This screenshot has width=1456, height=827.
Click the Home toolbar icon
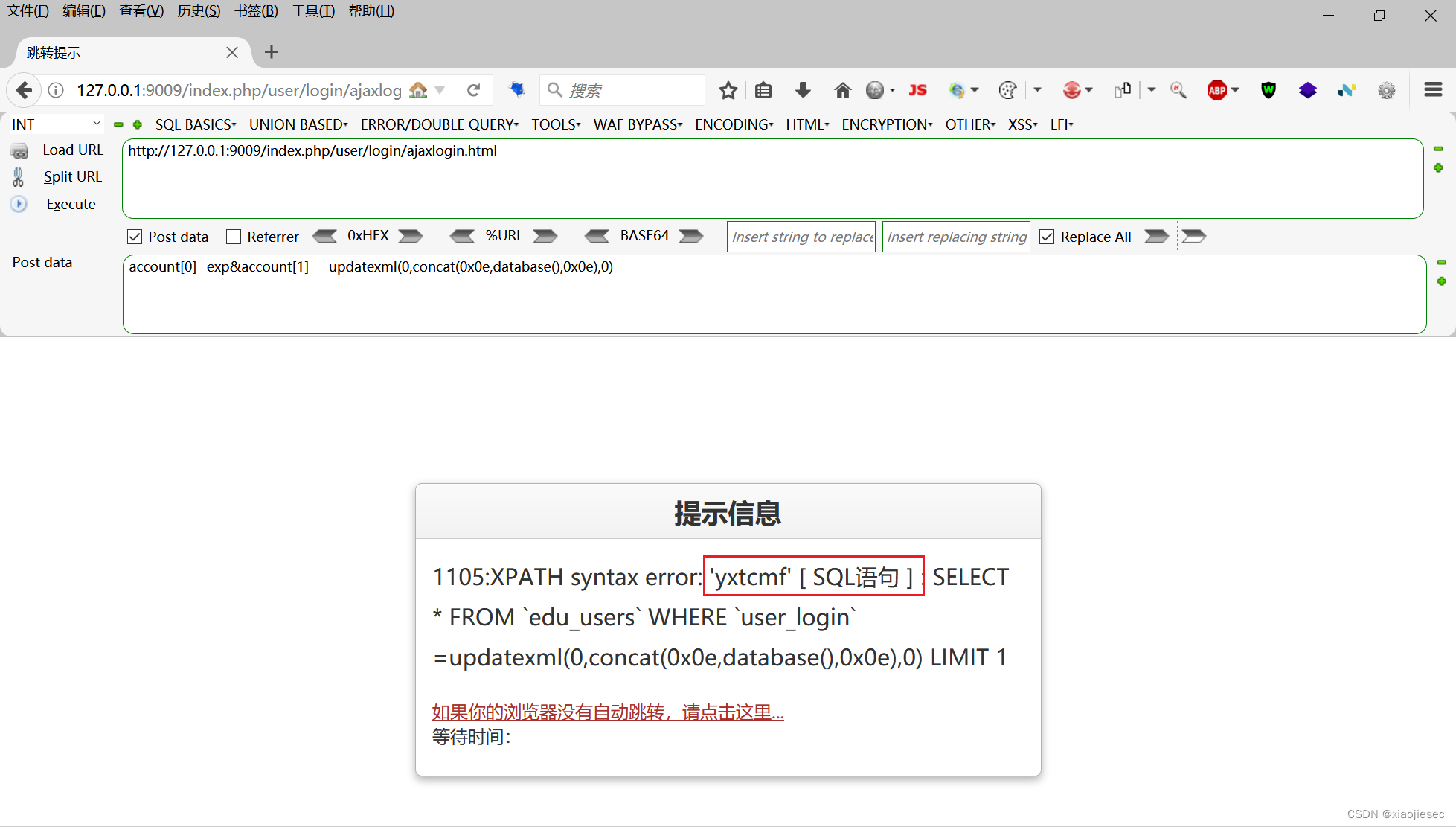pyautogui.click(x=842, y=90)
